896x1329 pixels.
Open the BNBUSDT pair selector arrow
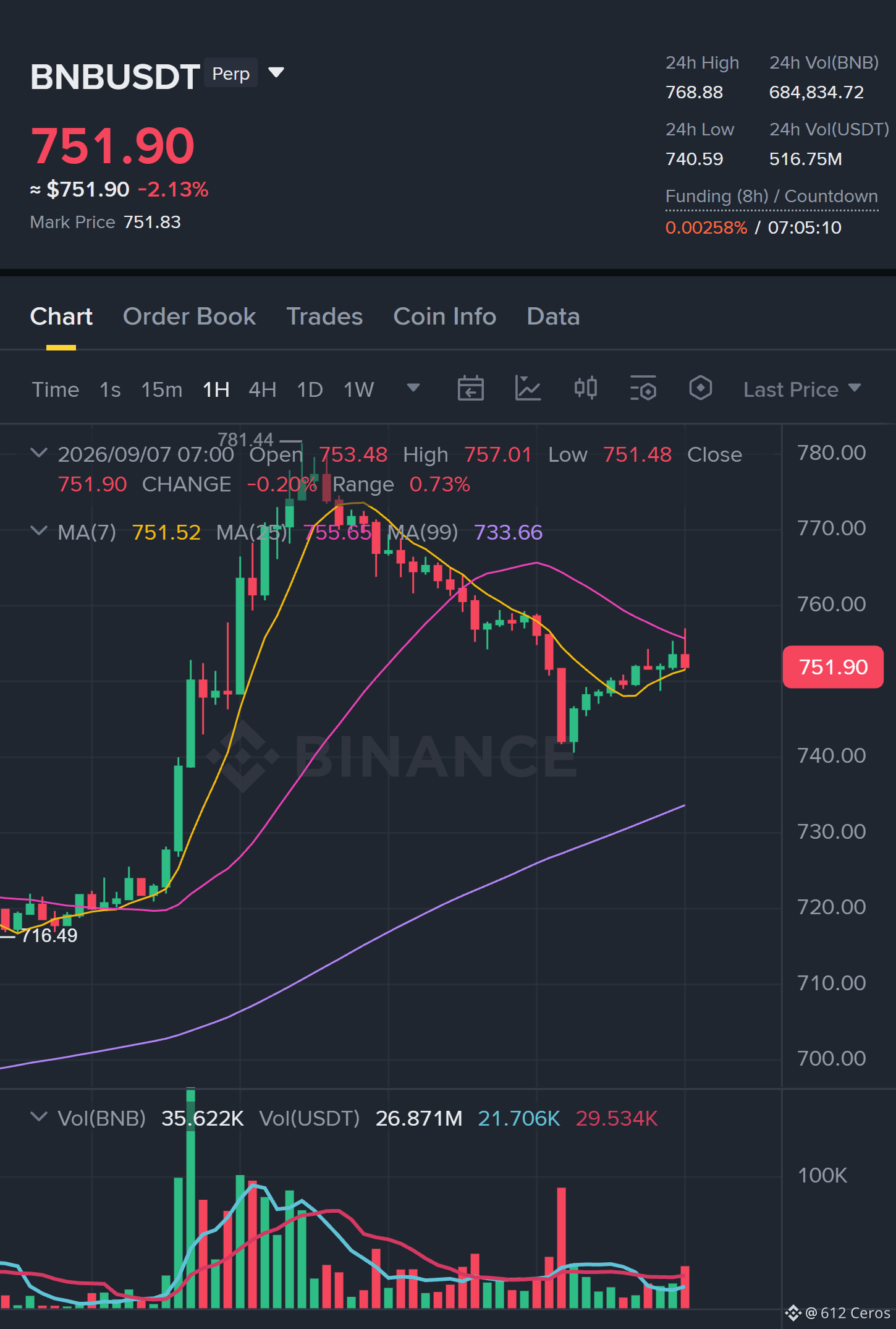[x=276, y=73]
